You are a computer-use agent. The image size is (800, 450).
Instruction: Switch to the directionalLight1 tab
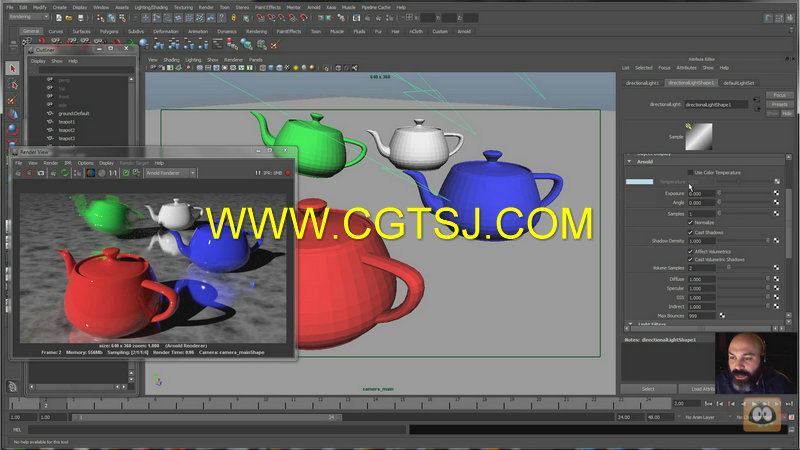[x=642, y=83]
